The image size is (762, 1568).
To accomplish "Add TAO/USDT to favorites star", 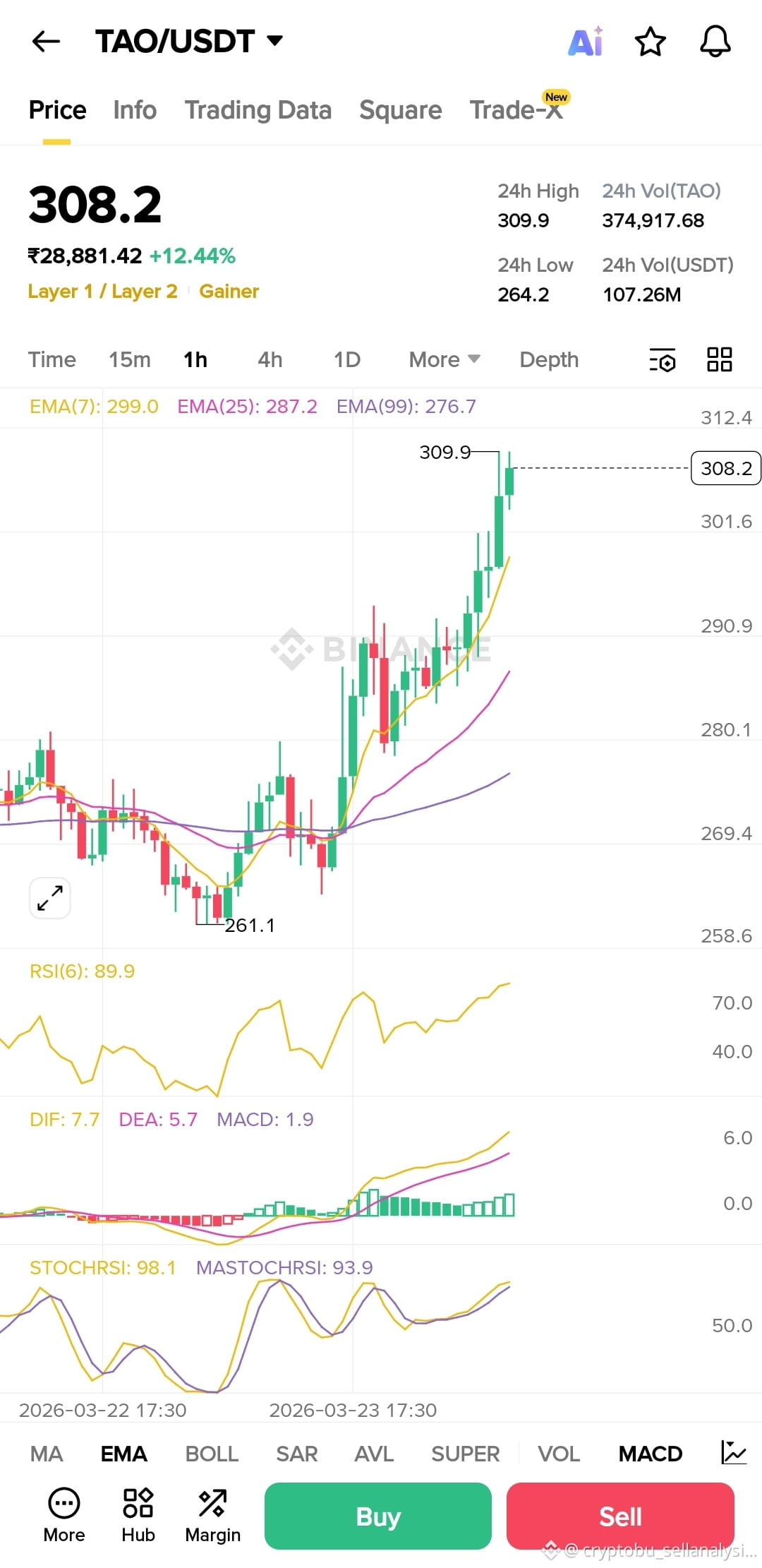I will click(x=650, y=42).
